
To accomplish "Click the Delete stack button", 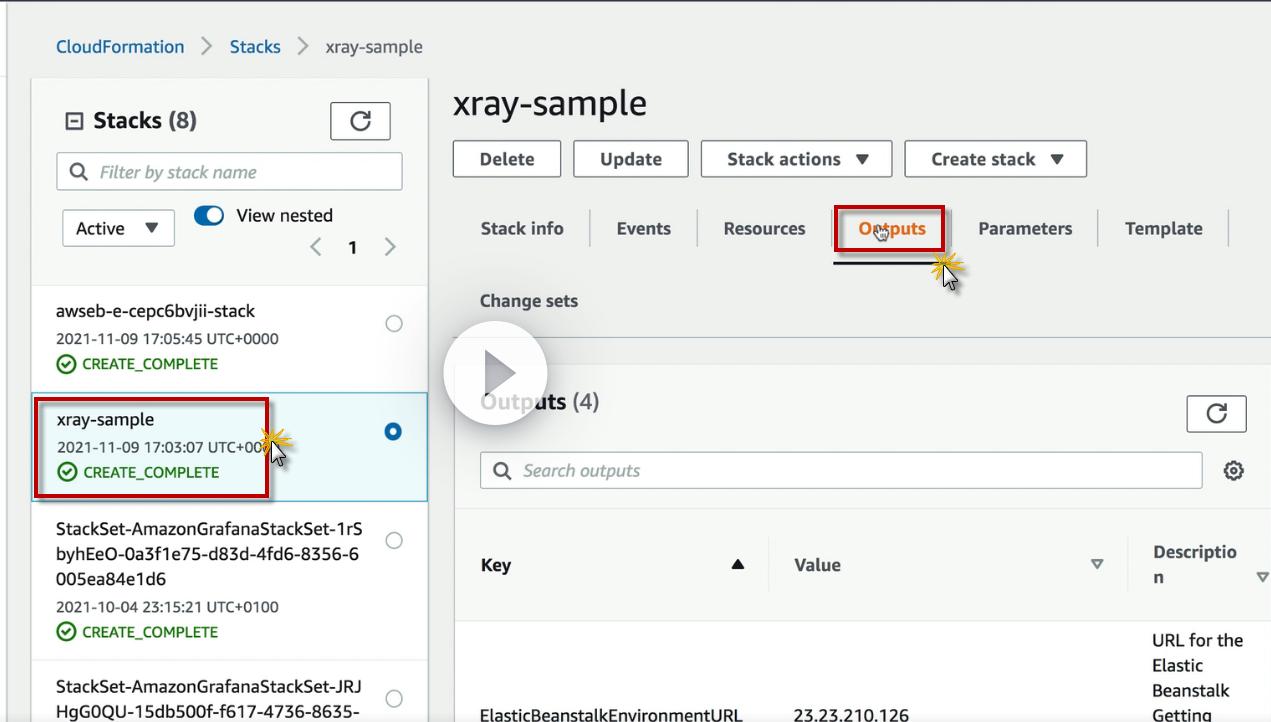I will tap(507, 159).
